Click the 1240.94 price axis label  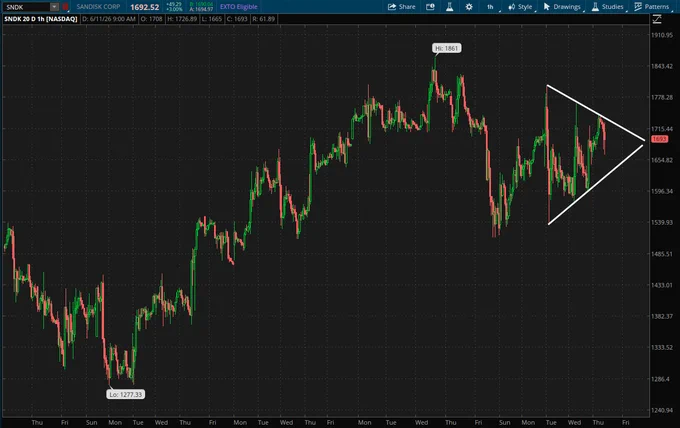[x=662, y=410]
